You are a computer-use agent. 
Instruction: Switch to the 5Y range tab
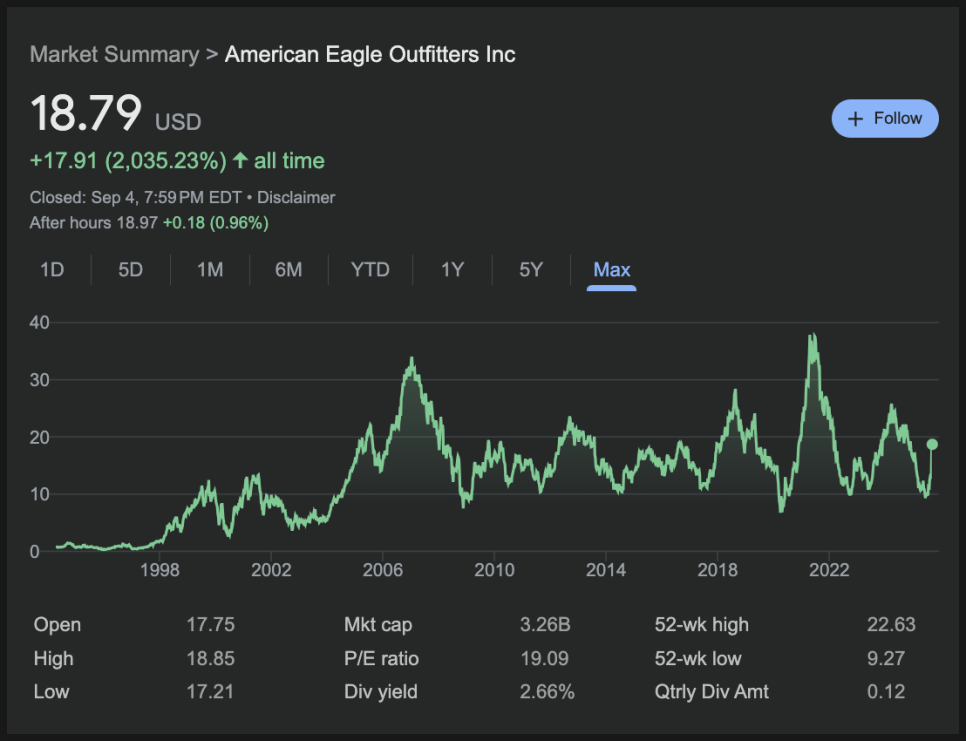tap(531, 270)
